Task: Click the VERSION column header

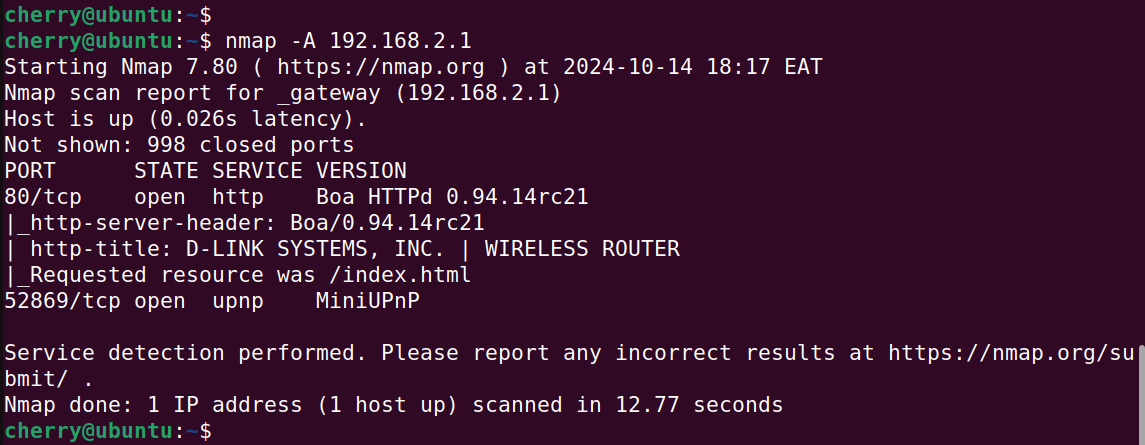Action: 361,171
